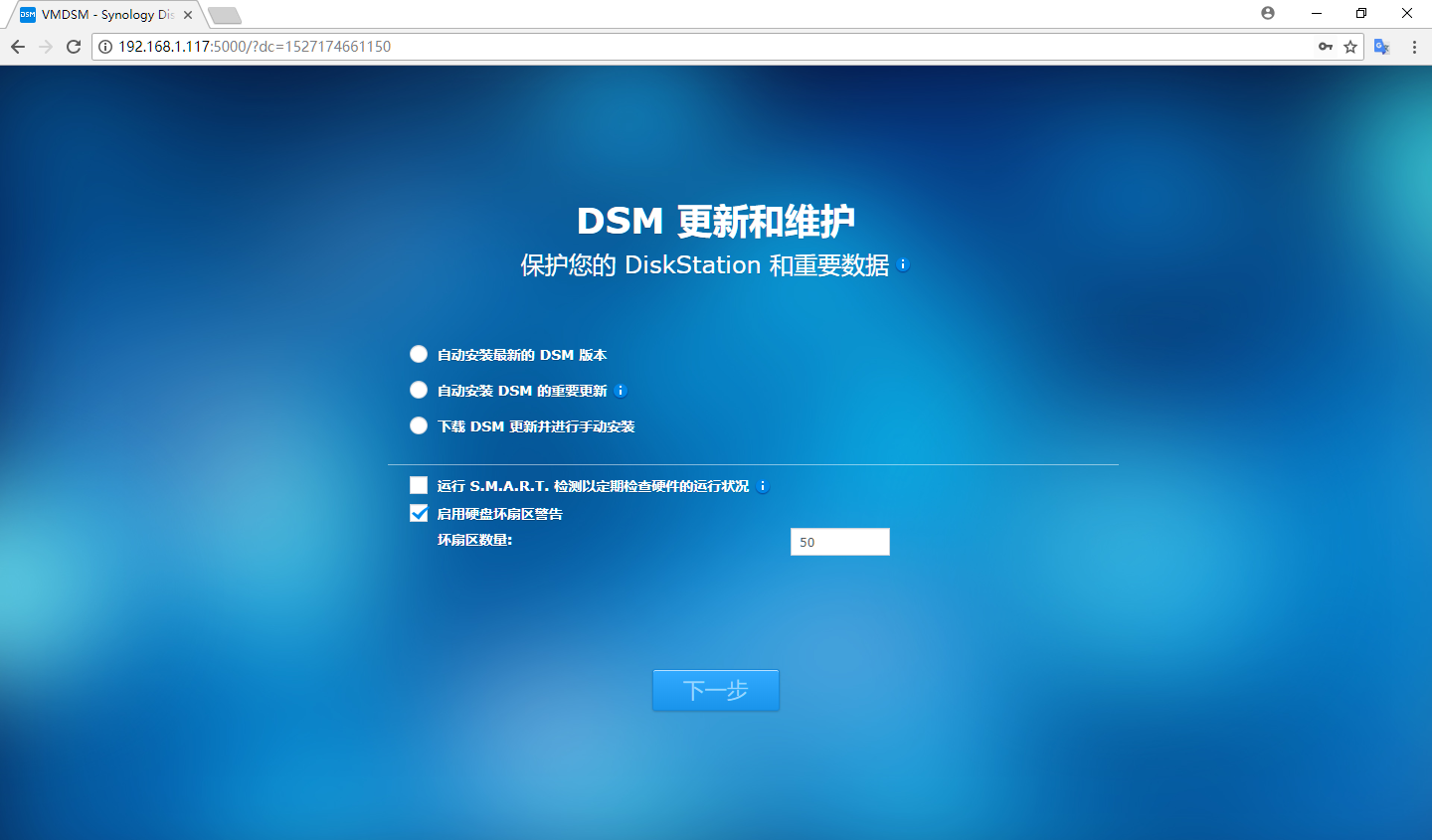This screenshot has width=1432, height=840.
Task: Reload the current page
Action: pos(74,47)
